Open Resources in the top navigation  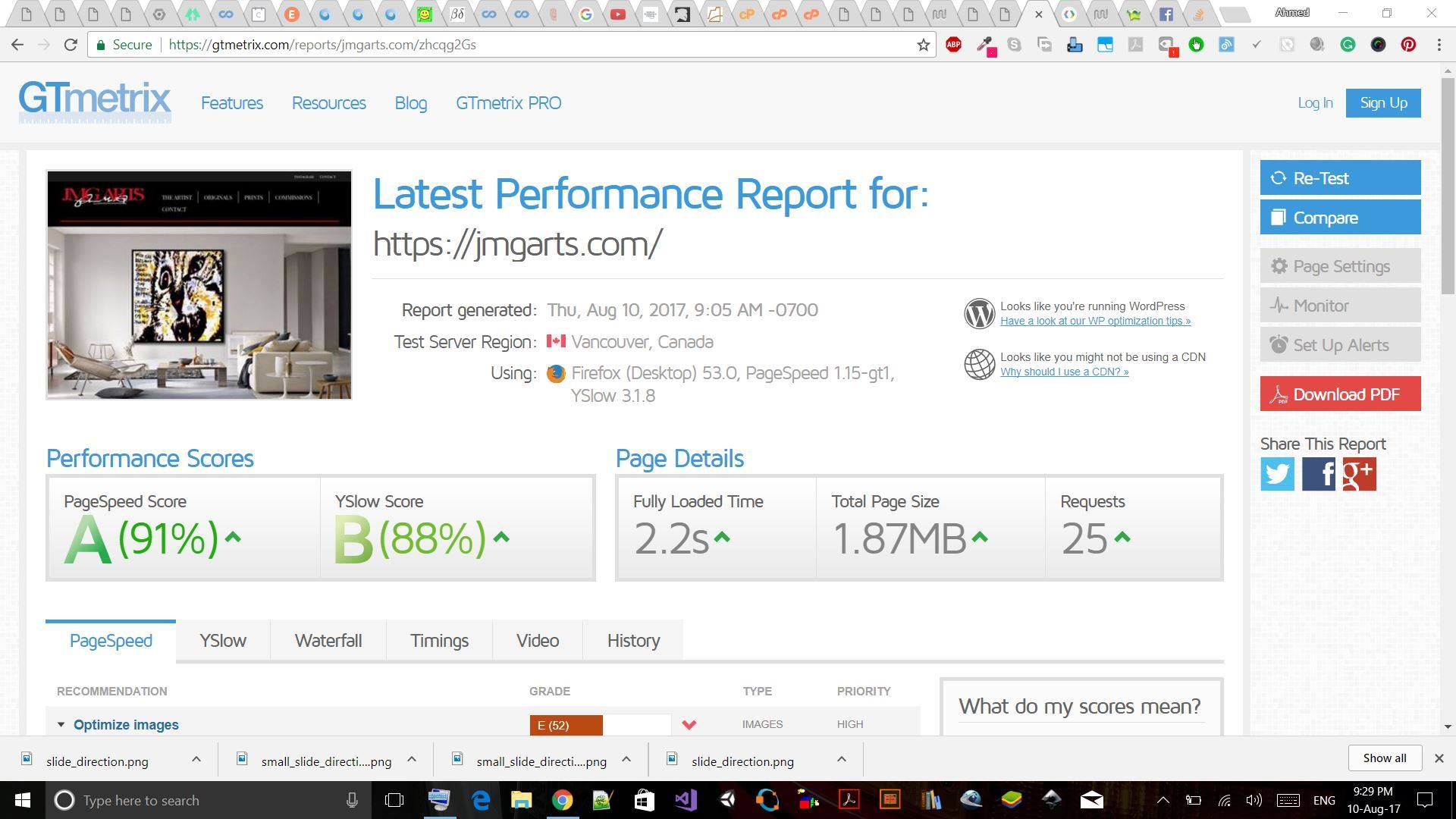coord(329,103)
